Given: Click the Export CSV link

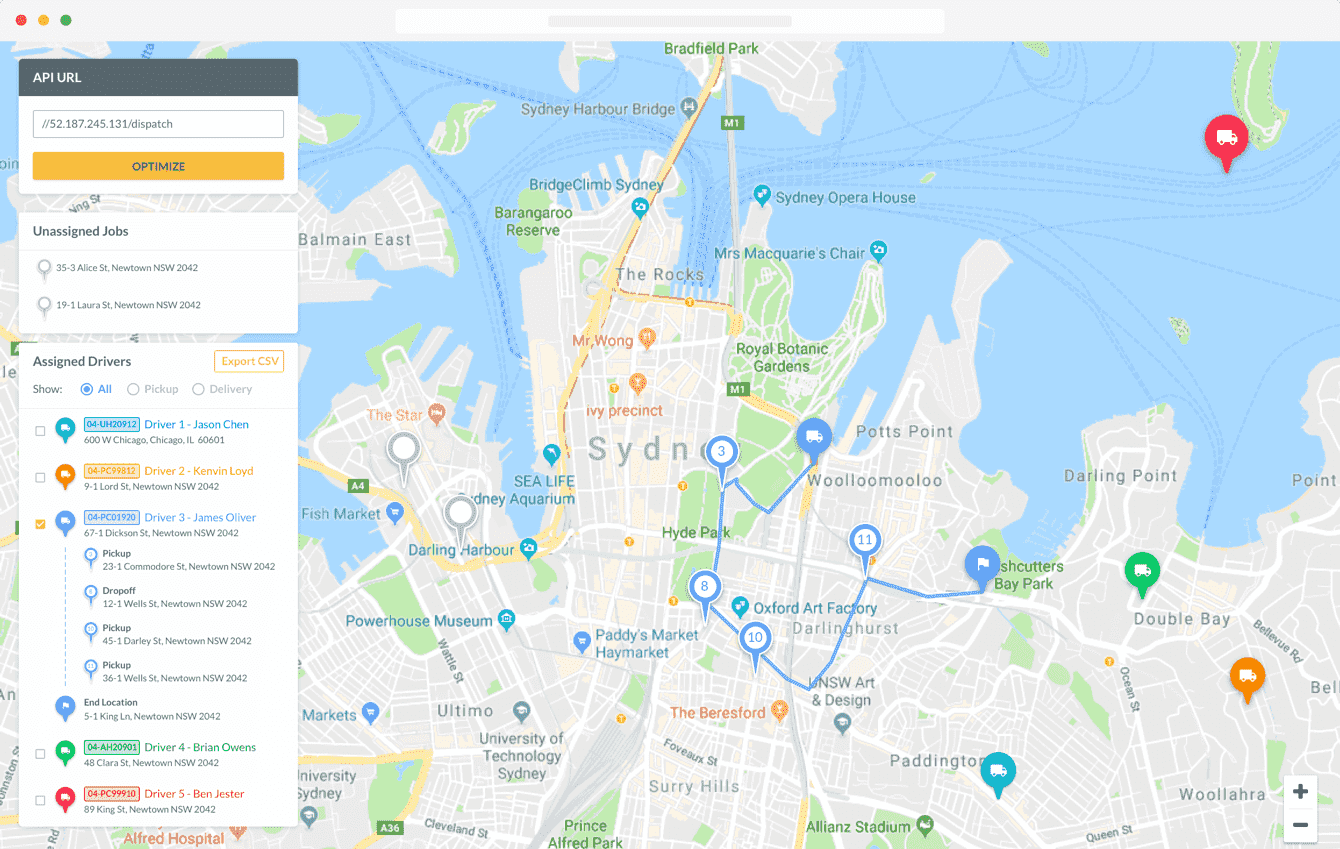Looking at the screenshot, I should tap(248, 361).
